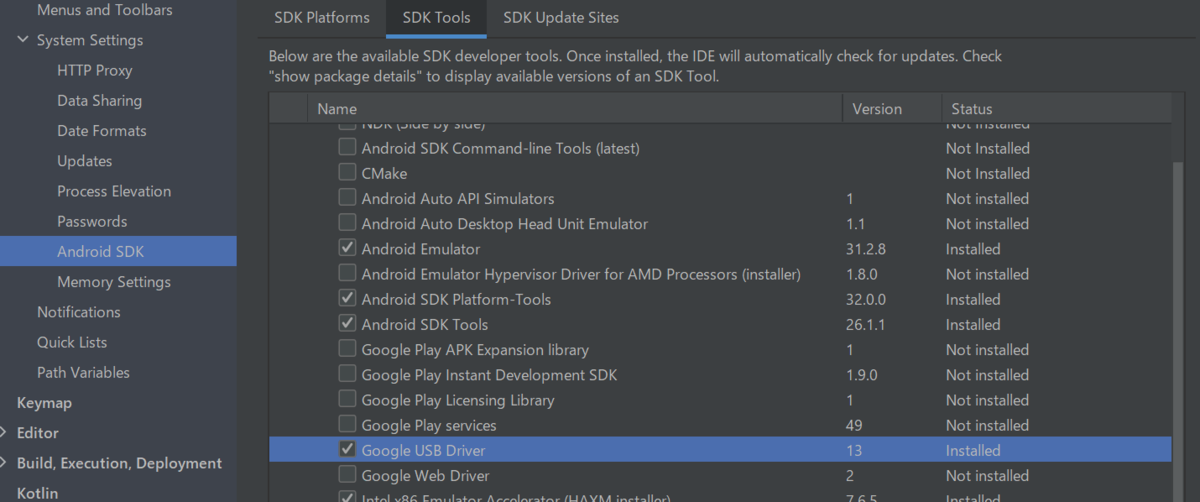The height and width of the screenshot is (502, 1200).
Task: Open Path Variables settings
Action: click(x=84, y=372)
